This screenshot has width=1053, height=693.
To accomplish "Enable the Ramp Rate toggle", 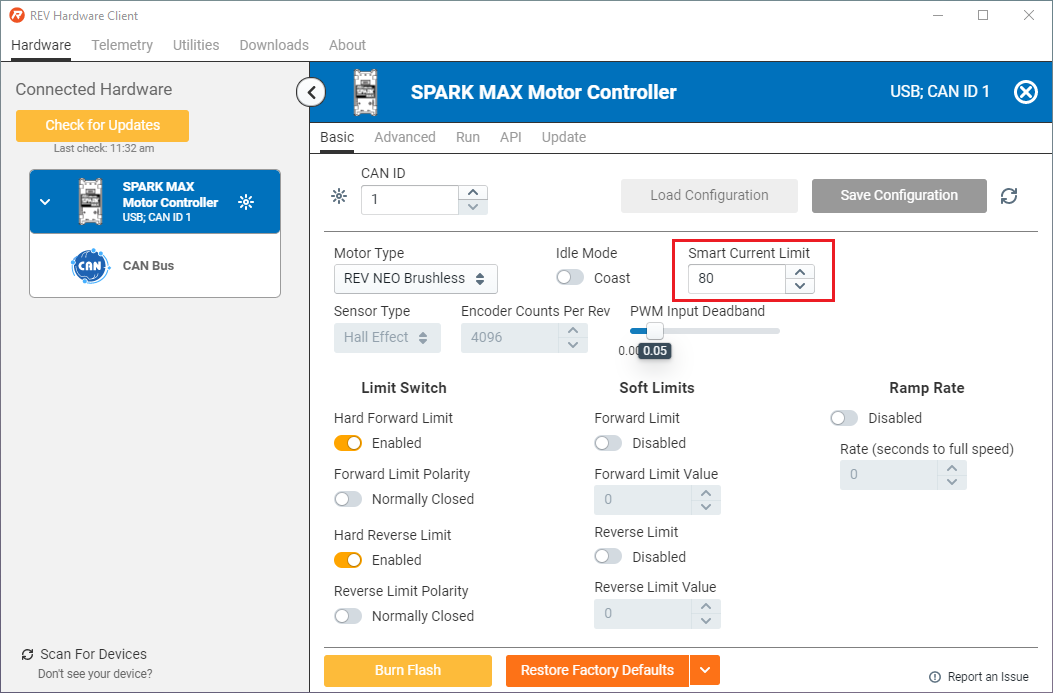I will click(x=844, y=418).
